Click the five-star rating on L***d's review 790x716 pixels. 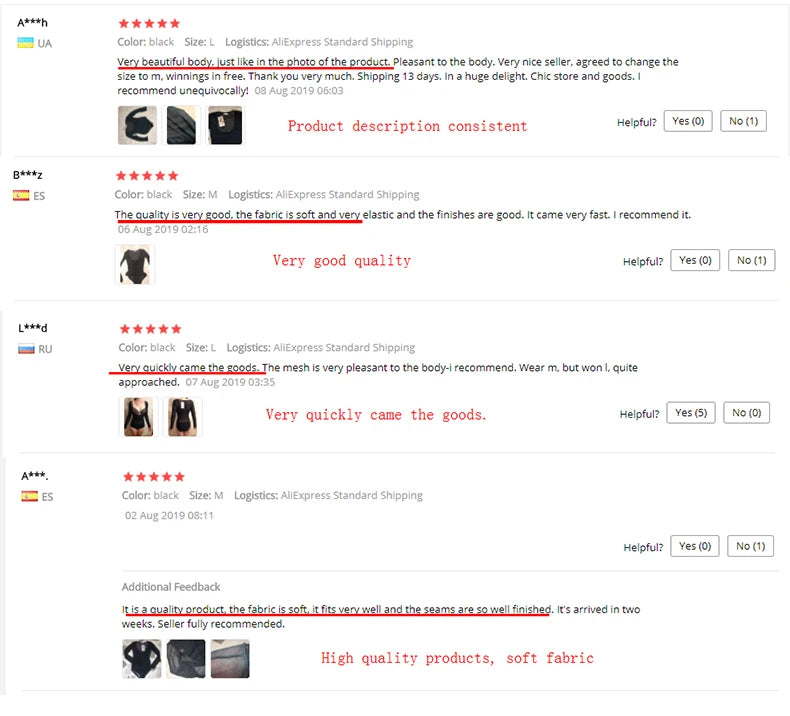pyautogui.click(x=150, y=329)
